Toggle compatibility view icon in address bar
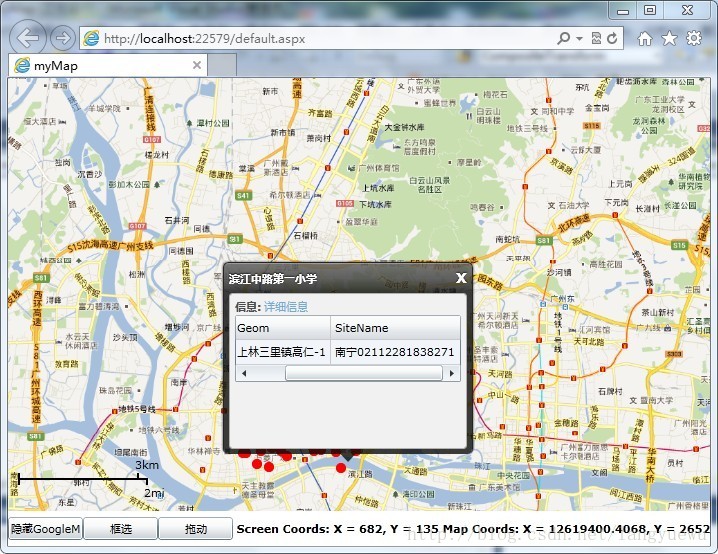 [596, 38]
